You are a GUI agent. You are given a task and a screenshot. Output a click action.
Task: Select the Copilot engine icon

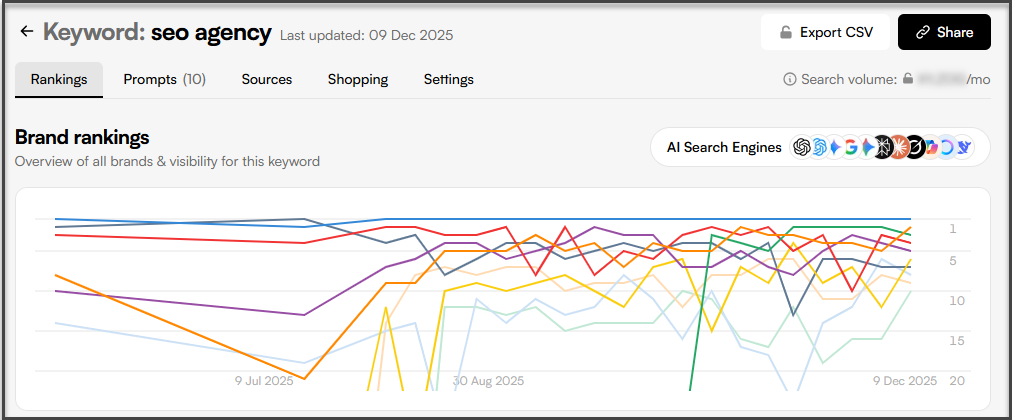pyautogui.click(x=931, y=147)
